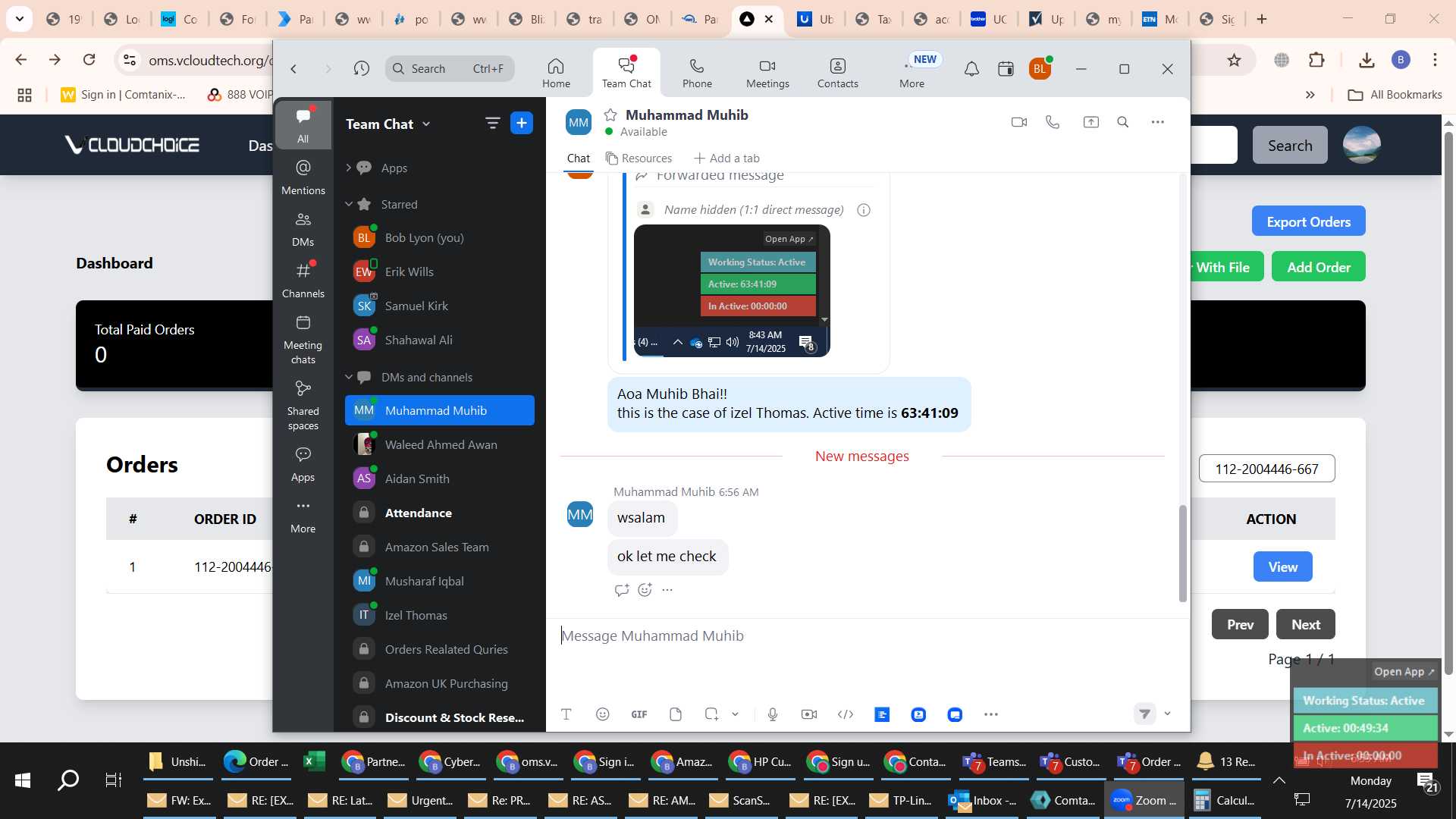
Task: Start a phone call in chat header
Action: click(x=1053, y=122)
